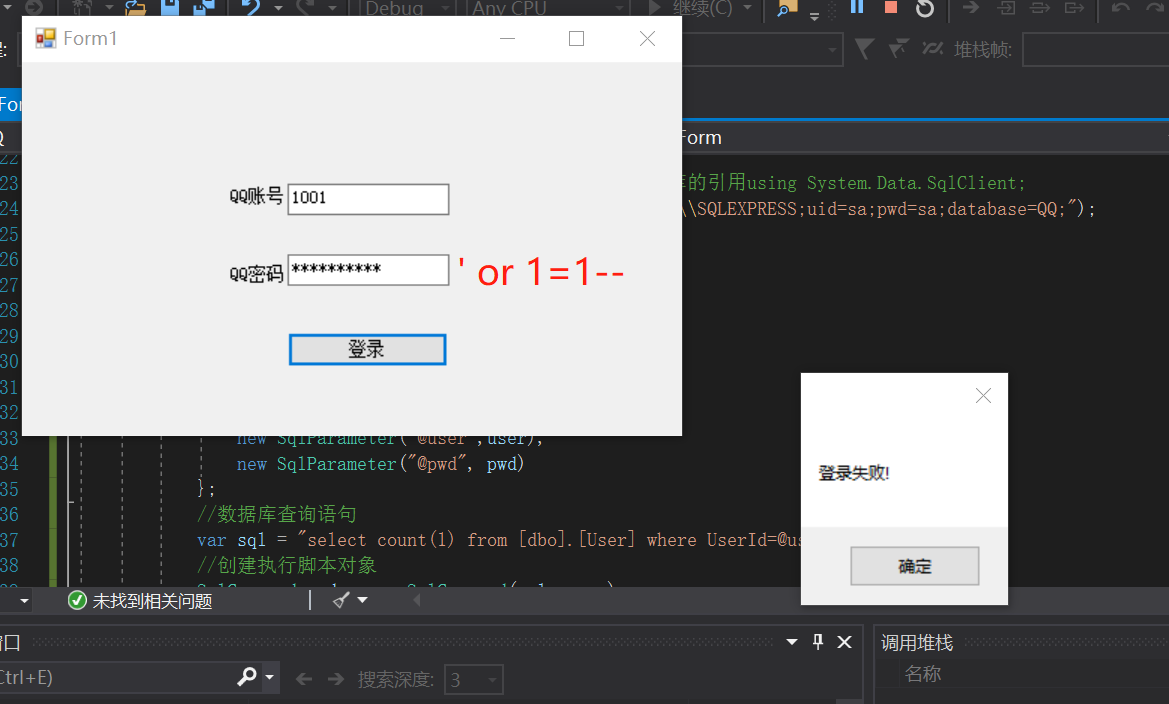Click the step over toolbar icon
Image resolution: width=1169 pixels, height=704 pixels.
click(x=1040, y=8)
